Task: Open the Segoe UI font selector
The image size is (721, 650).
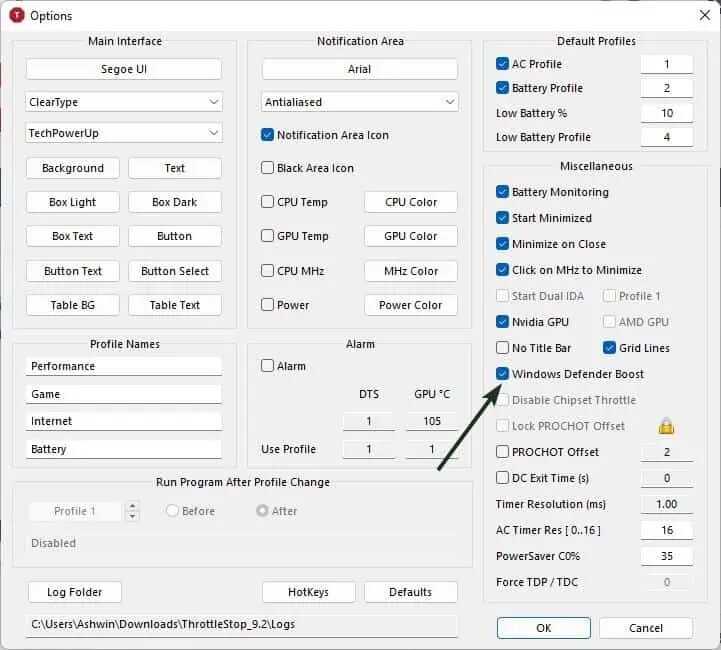Action: click(x=124, y=69)
